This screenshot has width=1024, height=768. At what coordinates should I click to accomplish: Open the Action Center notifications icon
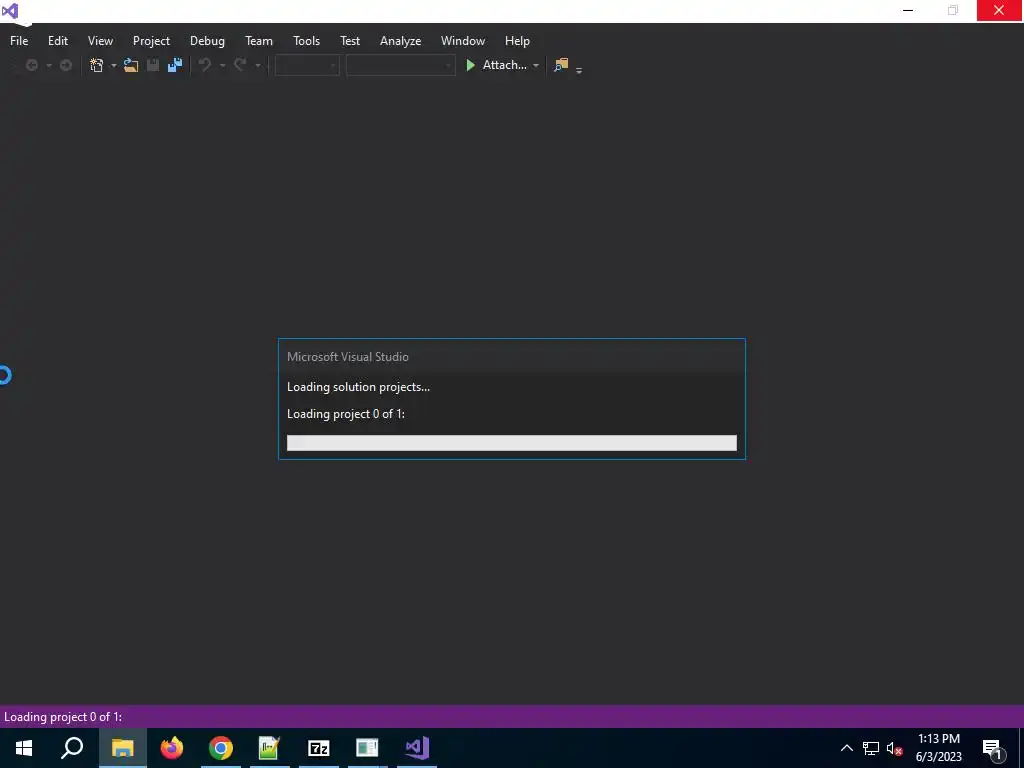[992, 748]
